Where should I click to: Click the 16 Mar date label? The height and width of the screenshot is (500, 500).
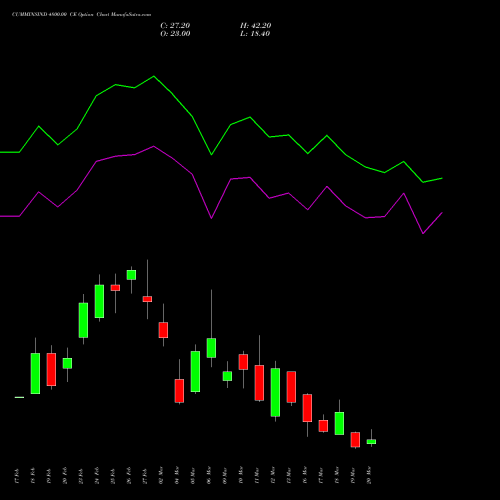click(x=305, y=476)
